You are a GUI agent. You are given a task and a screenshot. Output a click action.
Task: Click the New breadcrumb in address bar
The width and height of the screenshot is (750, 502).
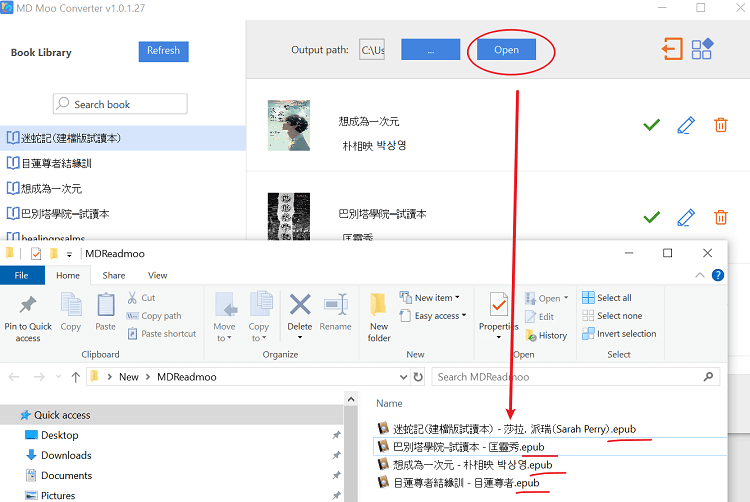click(x=129, y=377)
